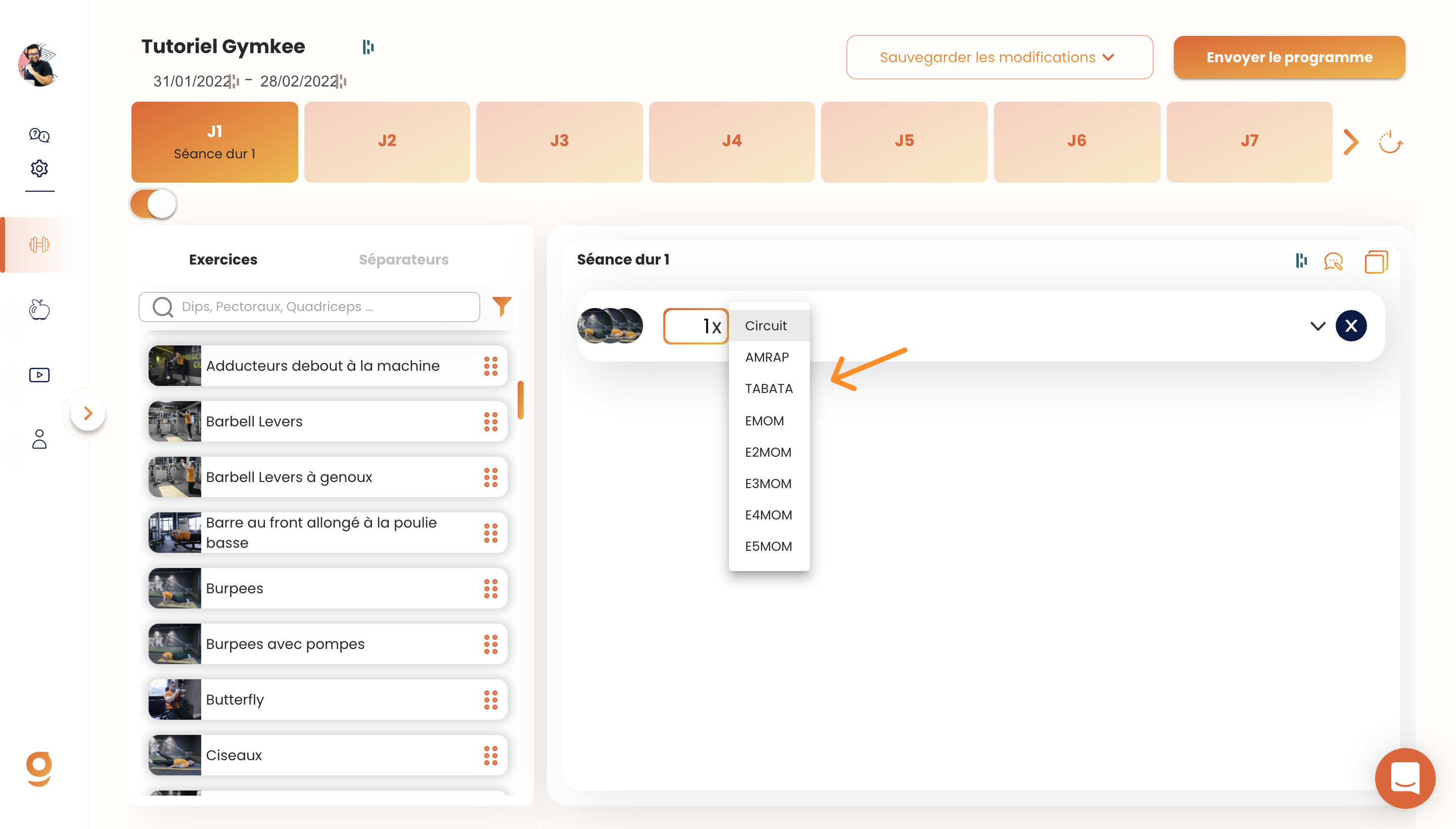This screenshot has width=1456, height=829.
Task: Select the dumbbell training icon
Action: (x=39, y=245)
